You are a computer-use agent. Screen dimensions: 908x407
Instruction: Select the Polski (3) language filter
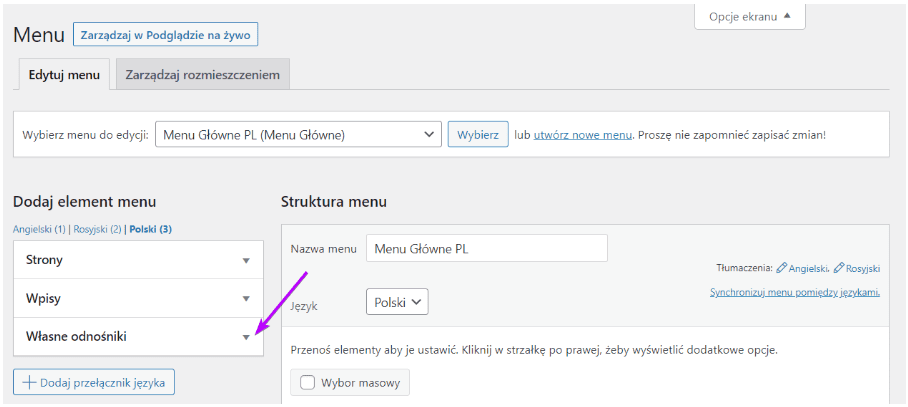point(151,229)
